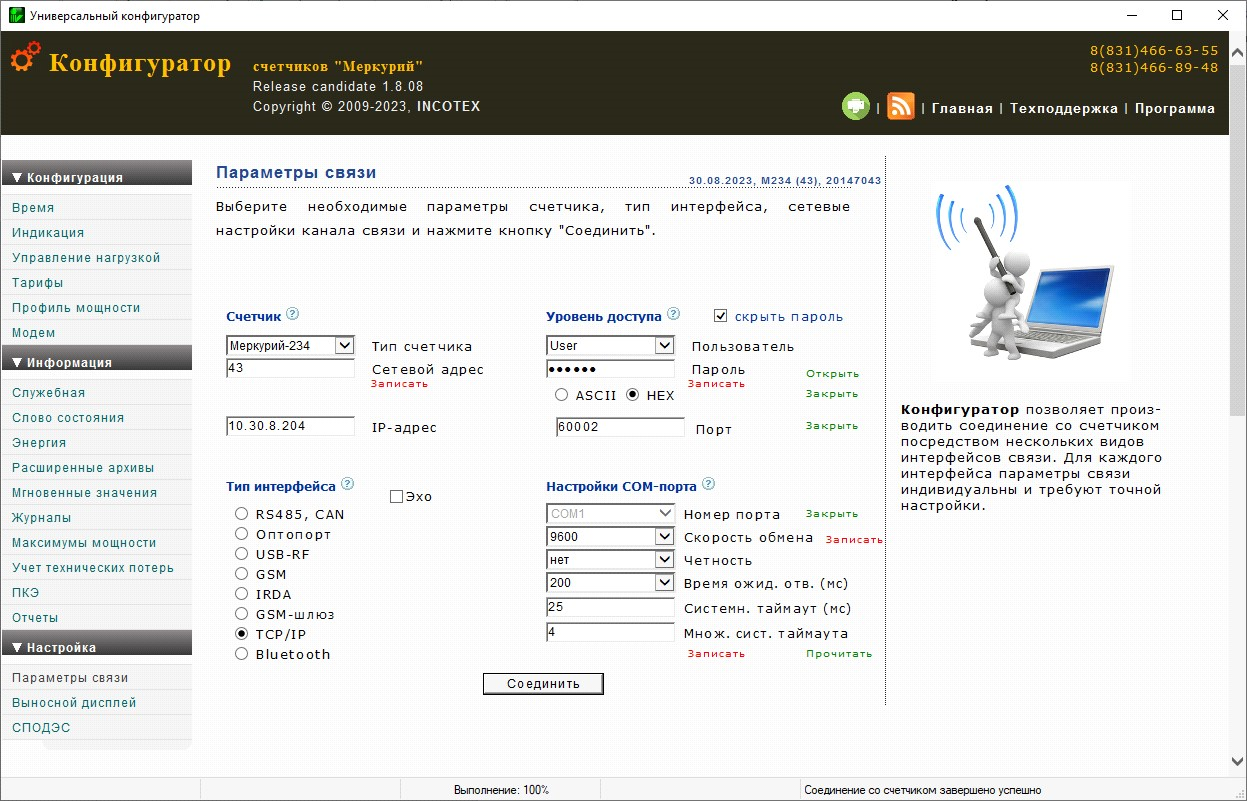1247x801 pixels.
Task: Uncheck the скрыть пароль checkbox
Action: click(x=721, y=316)
